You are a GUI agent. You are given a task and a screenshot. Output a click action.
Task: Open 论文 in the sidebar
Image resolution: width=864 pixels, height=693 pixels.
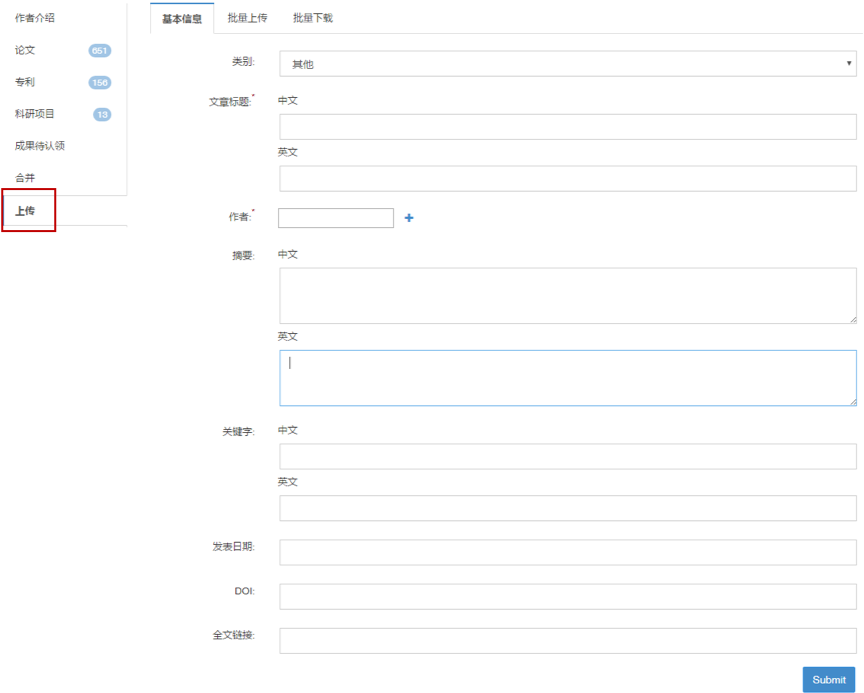pyautogui.click(x=25, y=50)
